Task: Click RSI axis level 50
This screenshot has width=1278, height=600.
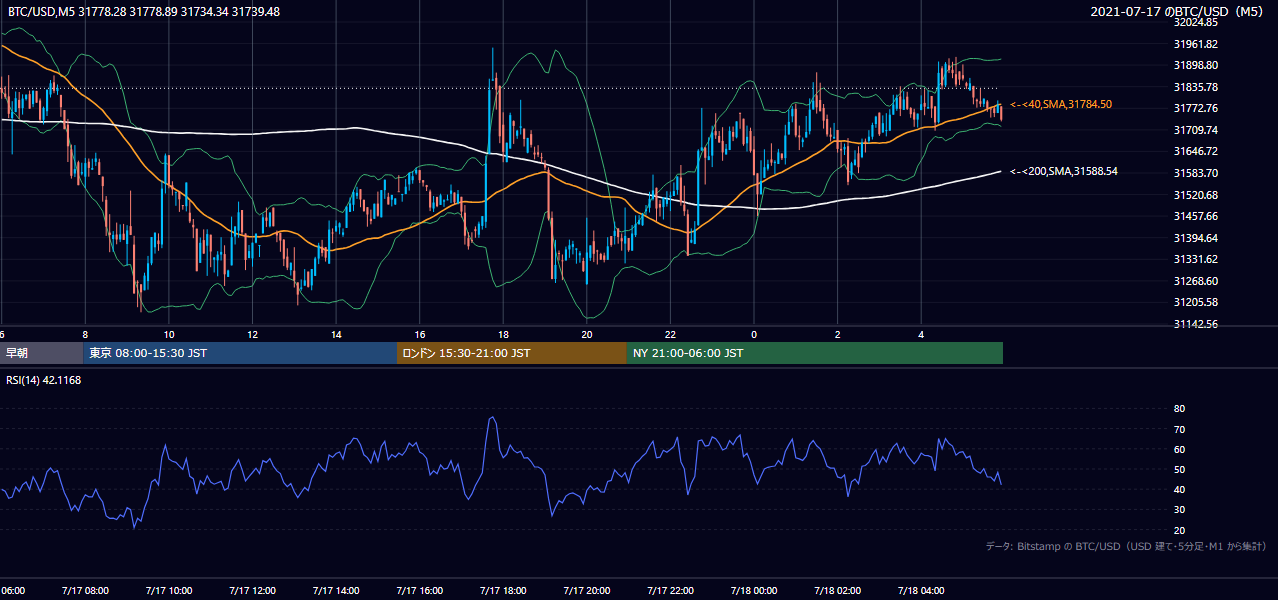Action: point(1179,469)
